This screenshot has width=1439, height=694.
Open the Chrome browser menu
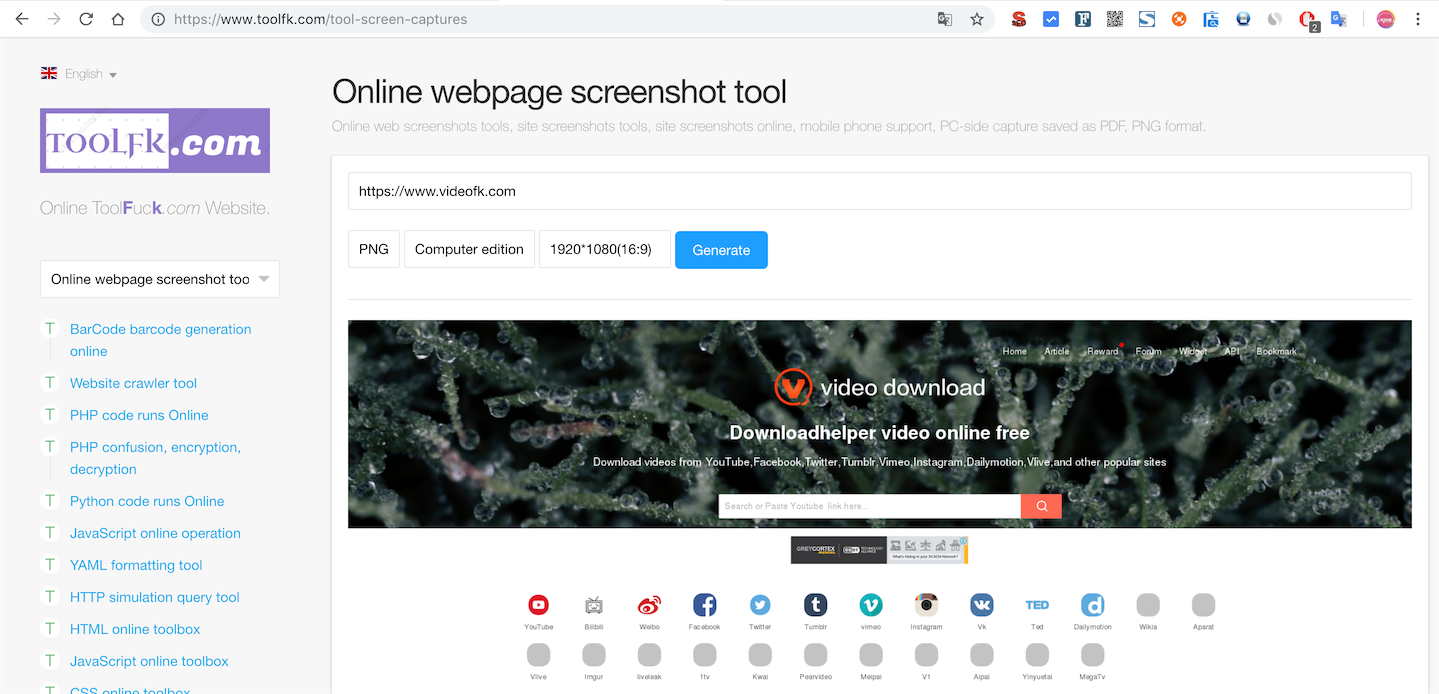[1418, 18]
